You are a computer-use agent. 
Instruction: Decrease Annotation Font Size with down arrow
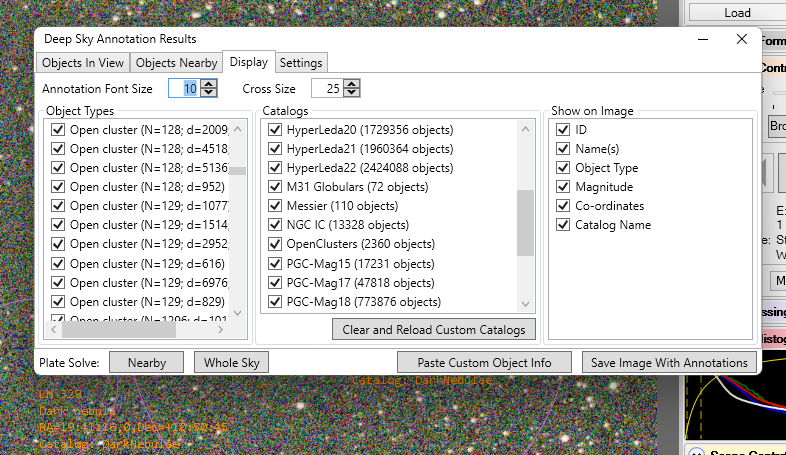pyautogui.click(x=209, y=93)
